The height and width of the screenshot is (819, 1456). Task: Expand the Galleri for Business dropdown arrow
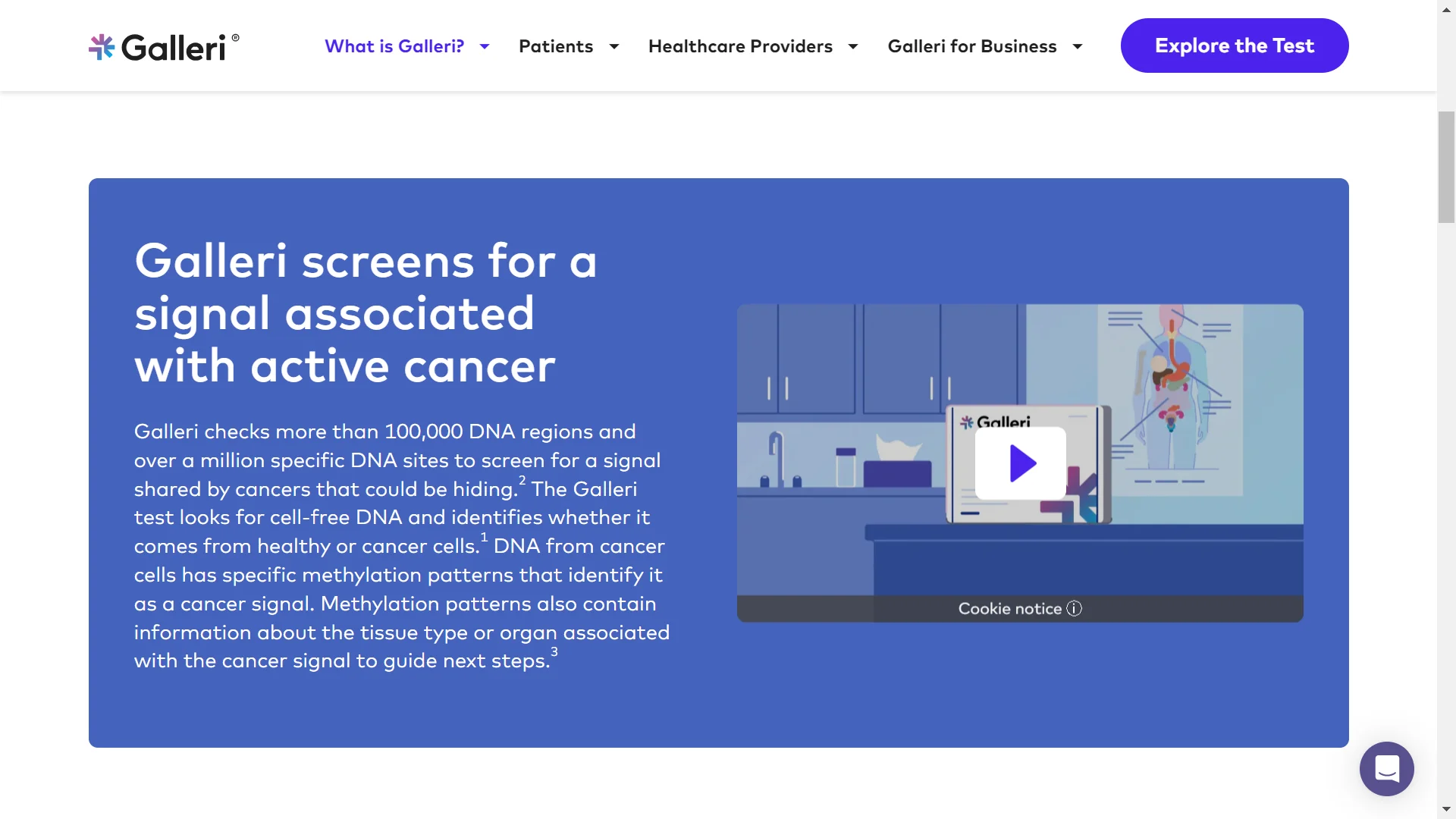1078,47
